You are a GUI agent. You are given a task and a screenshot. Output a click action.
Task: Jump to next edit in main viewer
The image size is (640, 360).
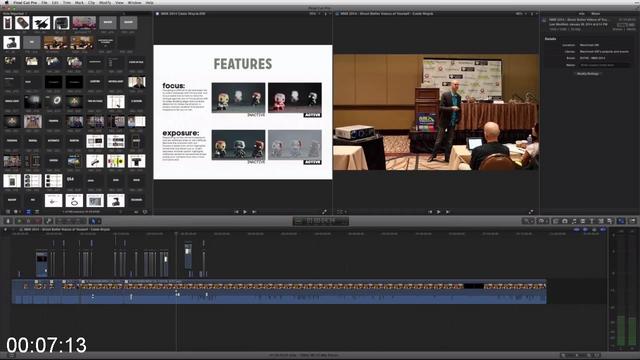tap(448, 212)
